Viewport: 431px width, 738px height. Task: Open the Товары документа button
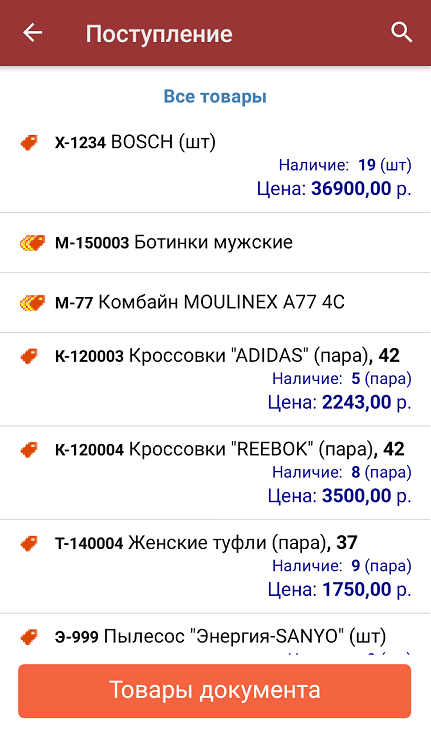click(215, 690)
